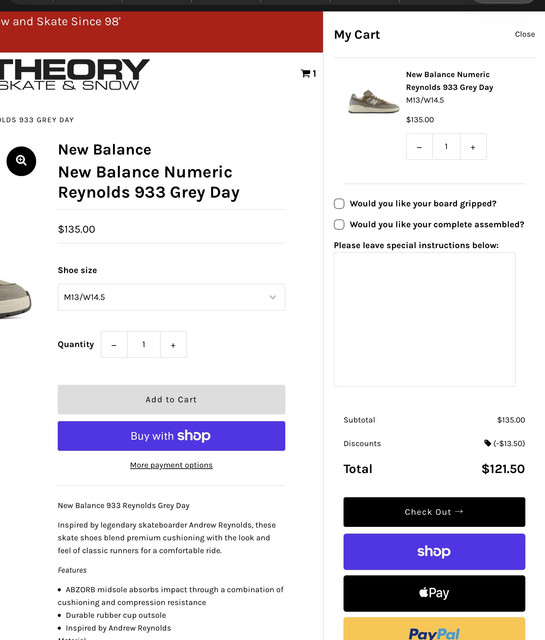Click the magnifier zoom icon on product image
Viewport: 545px width, 640px height.
click(21, 161)
